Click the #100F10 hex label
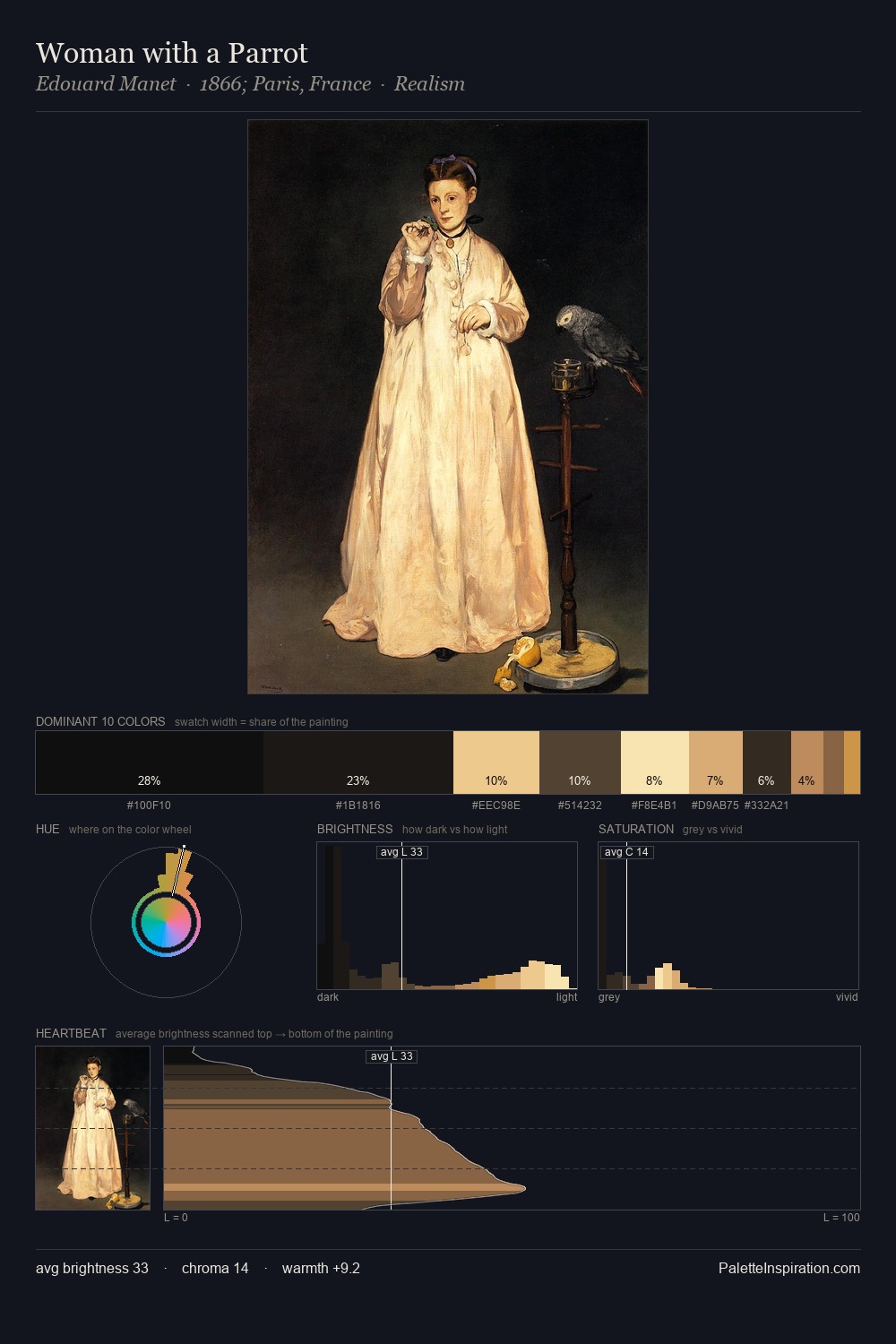Viewport: 896px width, 1344px height. pos(149,806)
